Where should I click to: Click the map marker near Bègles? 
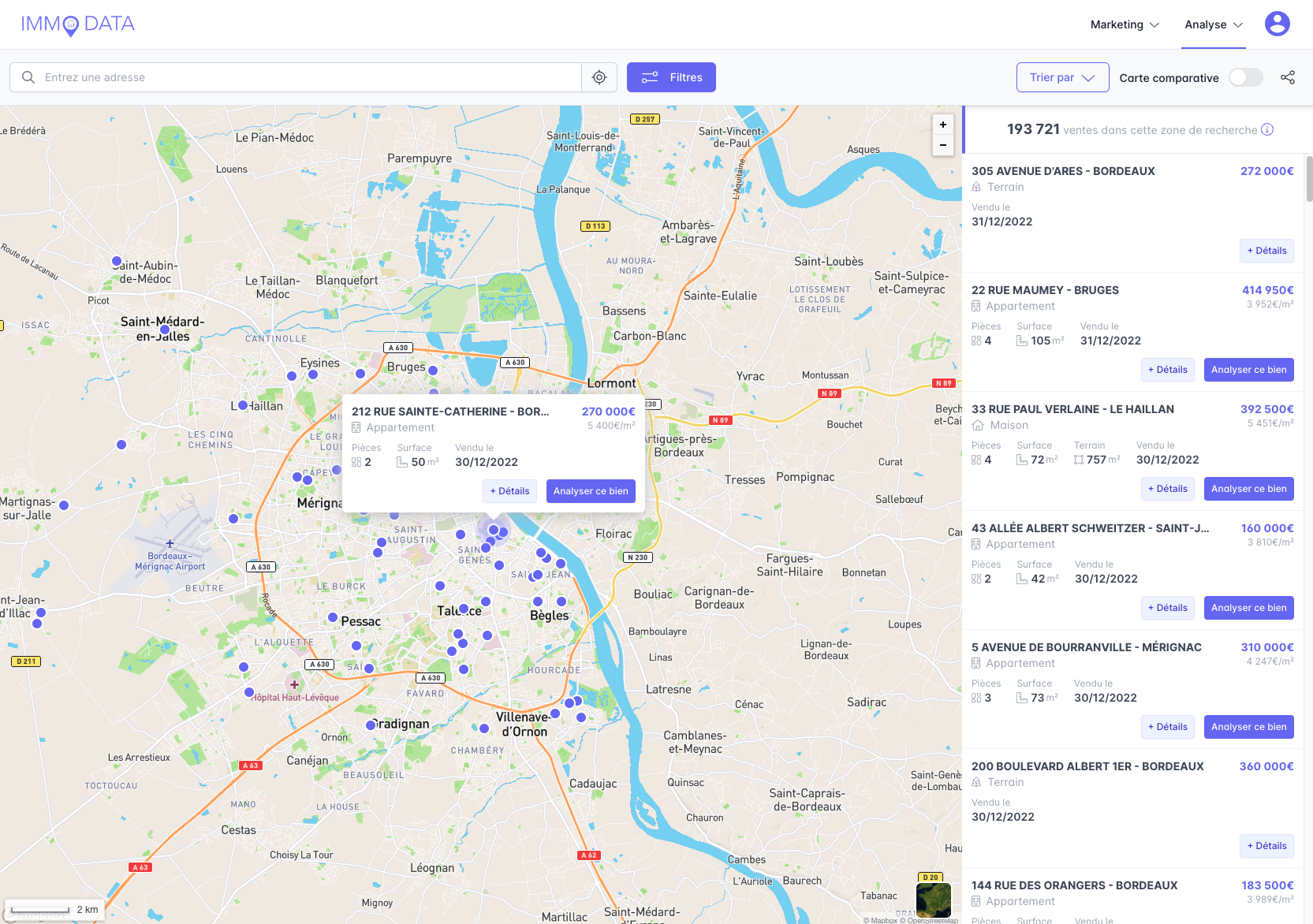[538, 602]
